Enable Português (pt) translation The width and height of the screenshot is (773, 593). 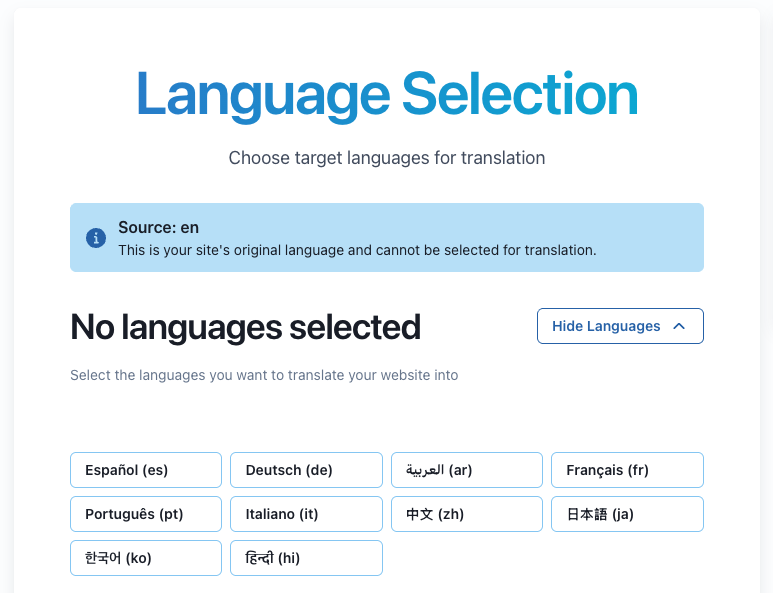[146, 514]
